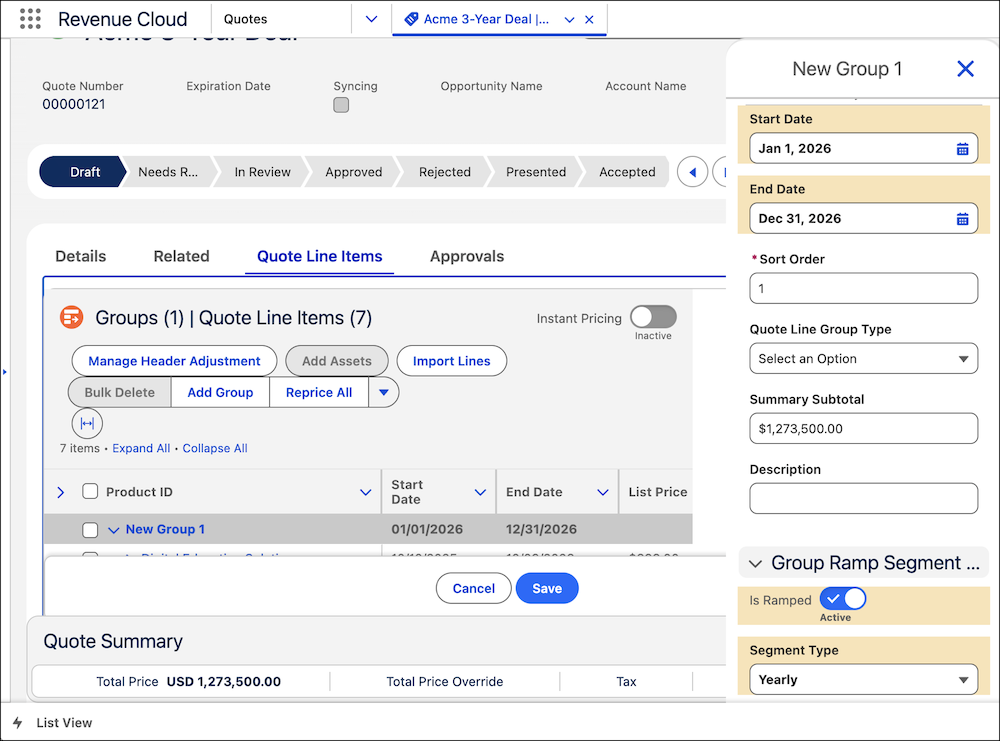Close the New Group 1 panel
This screenshot has width=1000, height=741.
pyautogui.click(x=965, y=68)
